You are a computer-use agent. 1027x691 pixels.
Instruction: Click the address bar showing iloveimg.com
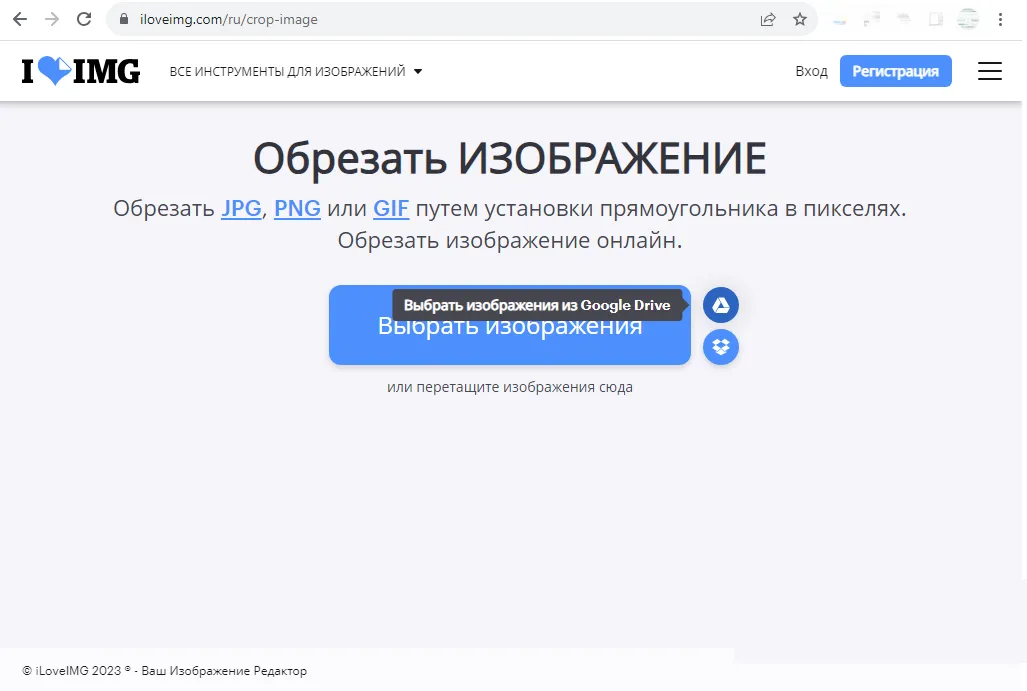pos(226,19)
